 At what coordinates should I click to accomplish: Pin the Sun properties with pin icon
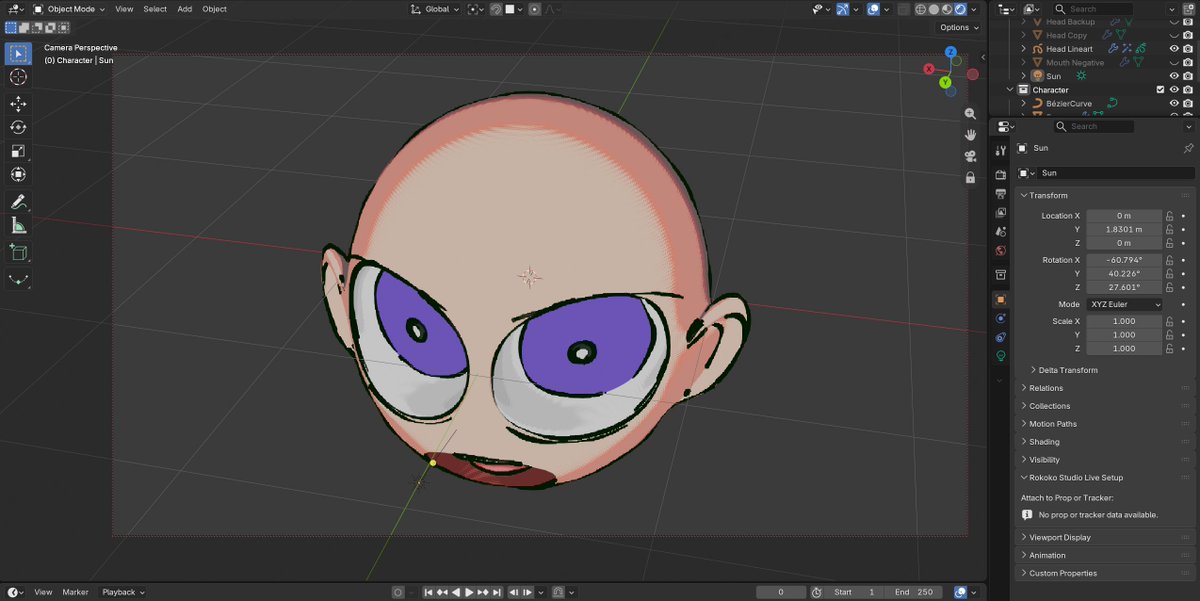(1188, 148)
